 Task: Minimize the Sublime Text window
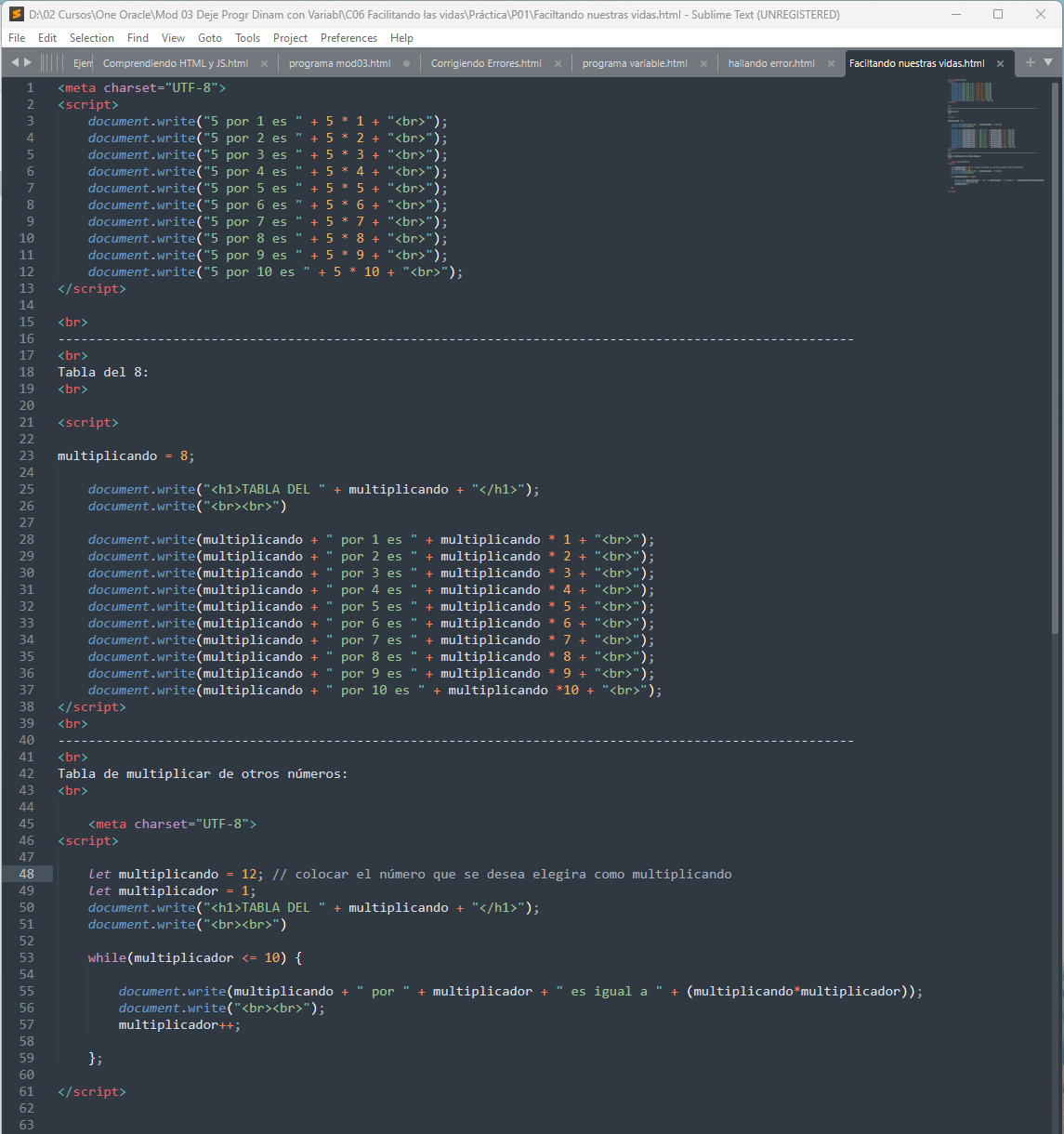957,15
